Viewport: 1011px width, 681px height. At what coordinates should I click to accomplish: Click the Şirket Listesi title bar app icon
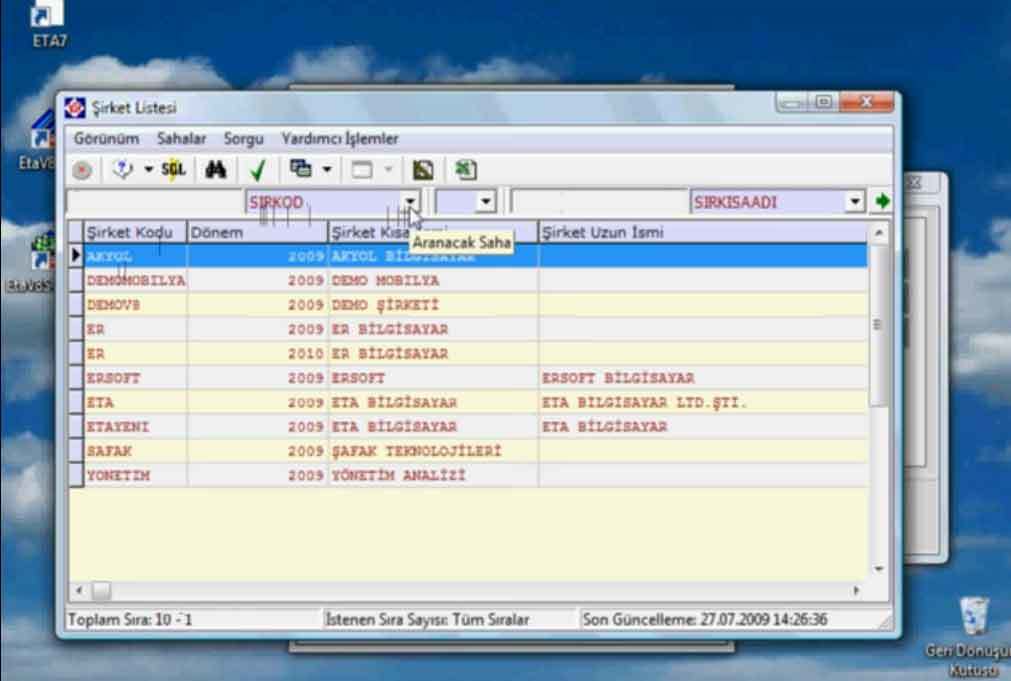pyautogui.click(x=75, y=108)
